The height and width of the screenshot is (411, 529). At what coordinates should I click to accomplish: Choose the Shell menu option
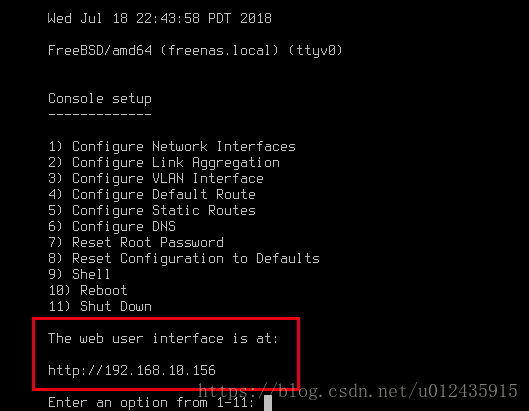tap(79, 274)
